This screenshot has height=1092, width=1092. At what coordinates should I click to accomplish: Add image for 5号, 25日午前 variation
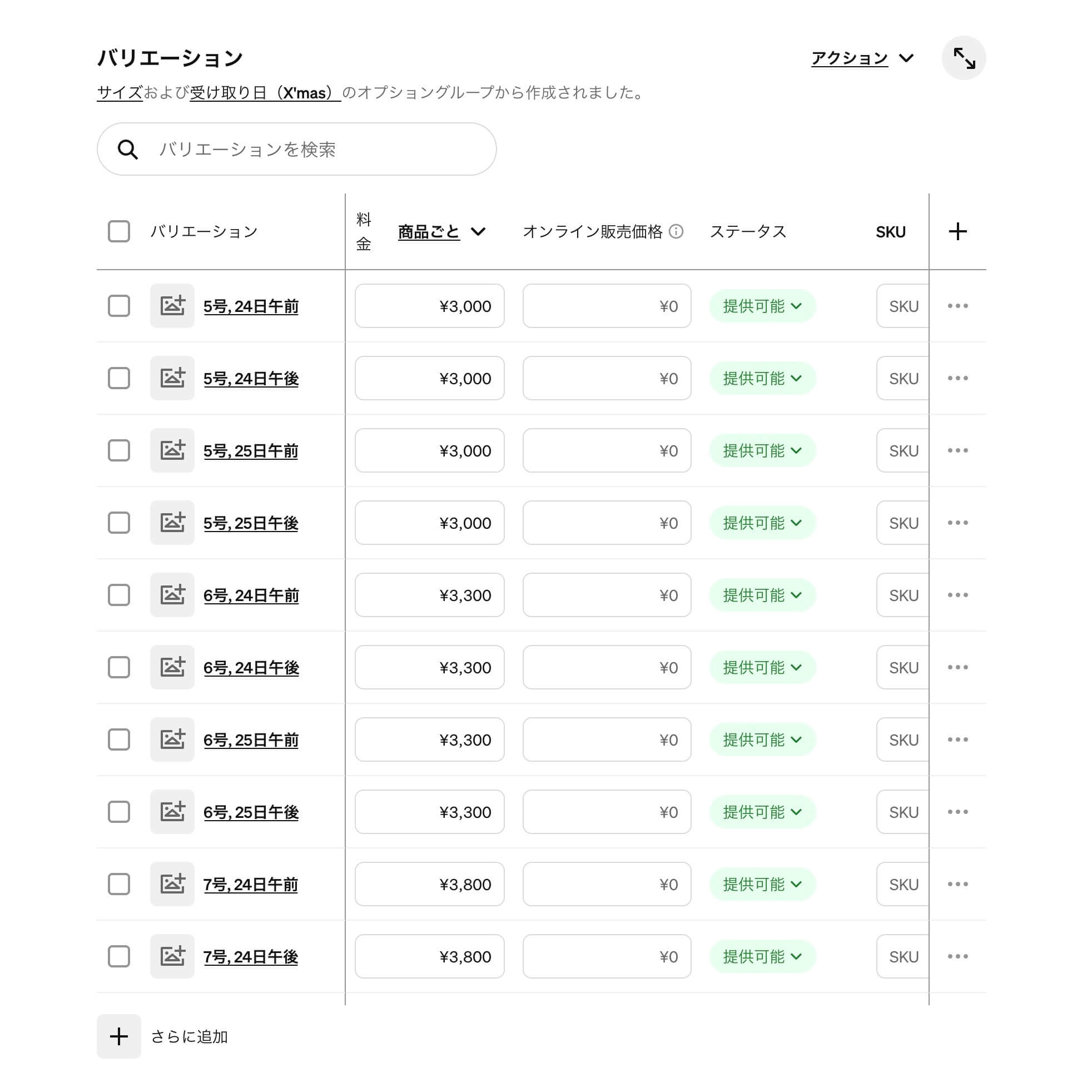coord(172,450)
